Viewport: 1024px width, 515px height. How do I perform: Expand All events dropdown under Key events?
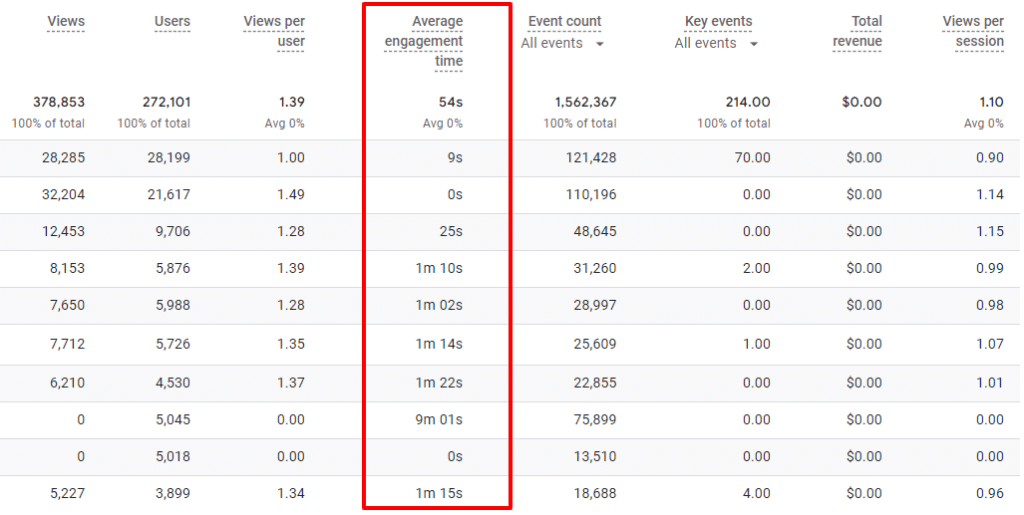(717, 44)
